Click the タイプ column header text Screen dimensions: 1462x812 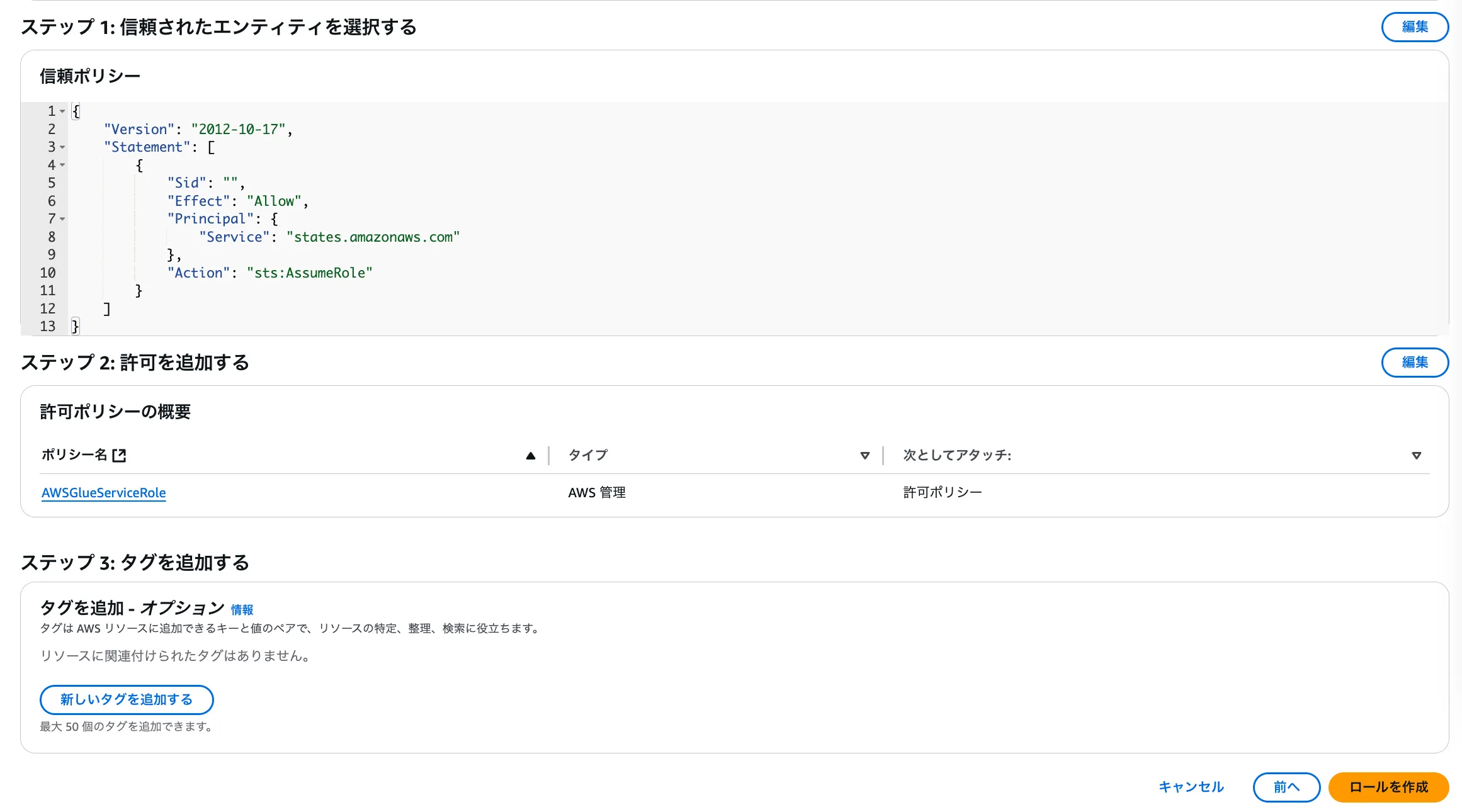coord(587,455)
